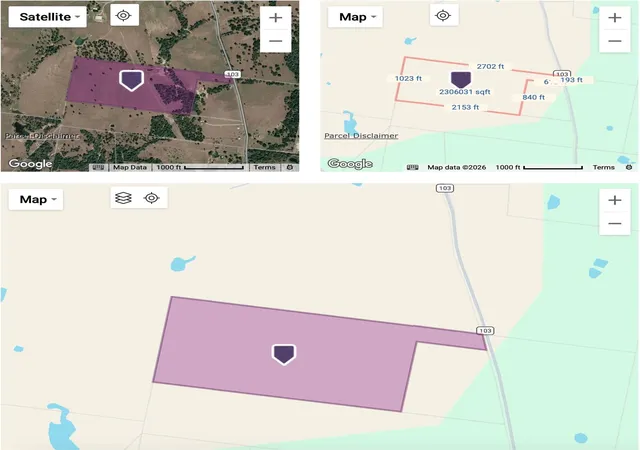Zoom out on the bottom map
This screenshot has height=450, width=640.
(x=615, y=223)
